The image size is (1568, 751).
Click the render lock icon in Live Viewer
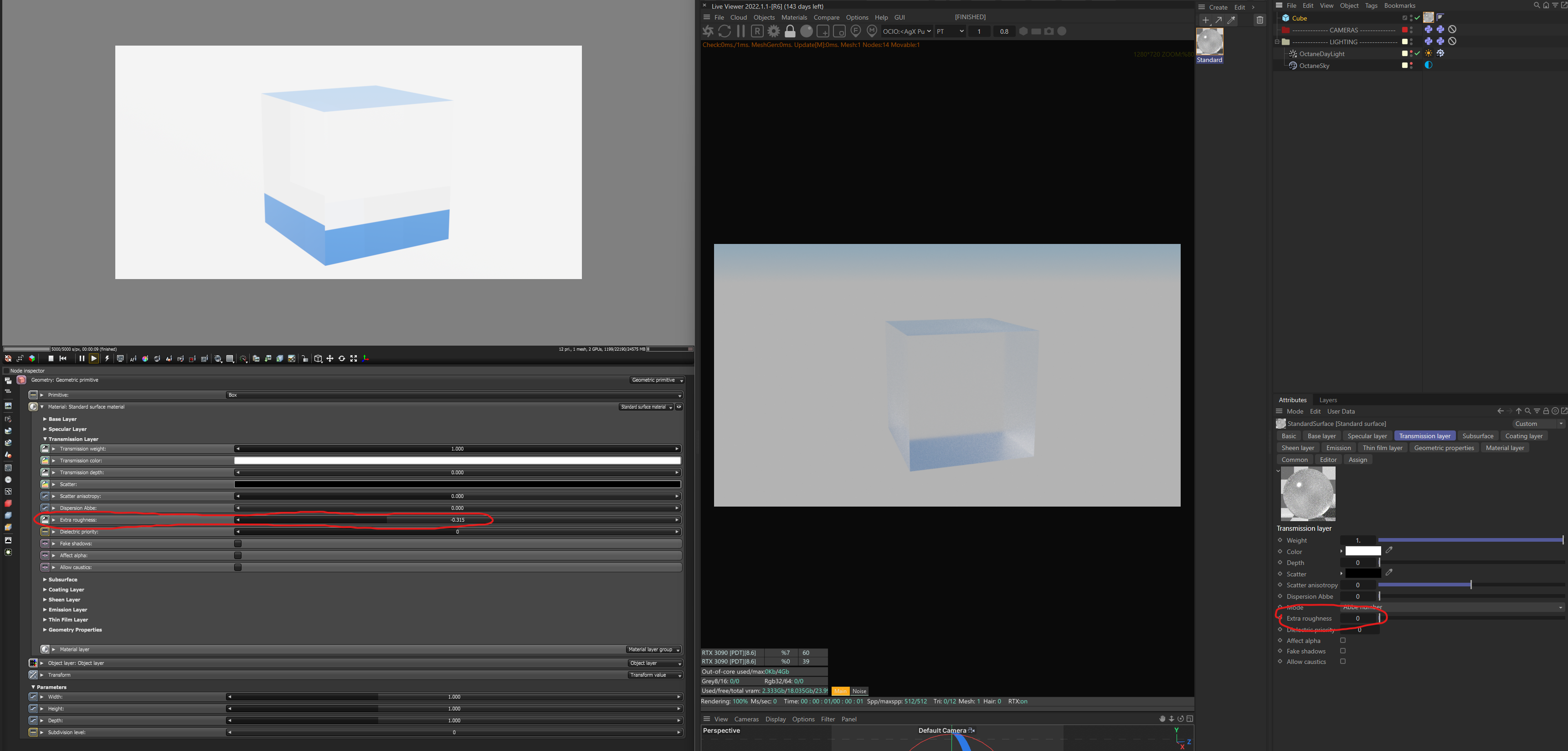(x=790, y=31)
